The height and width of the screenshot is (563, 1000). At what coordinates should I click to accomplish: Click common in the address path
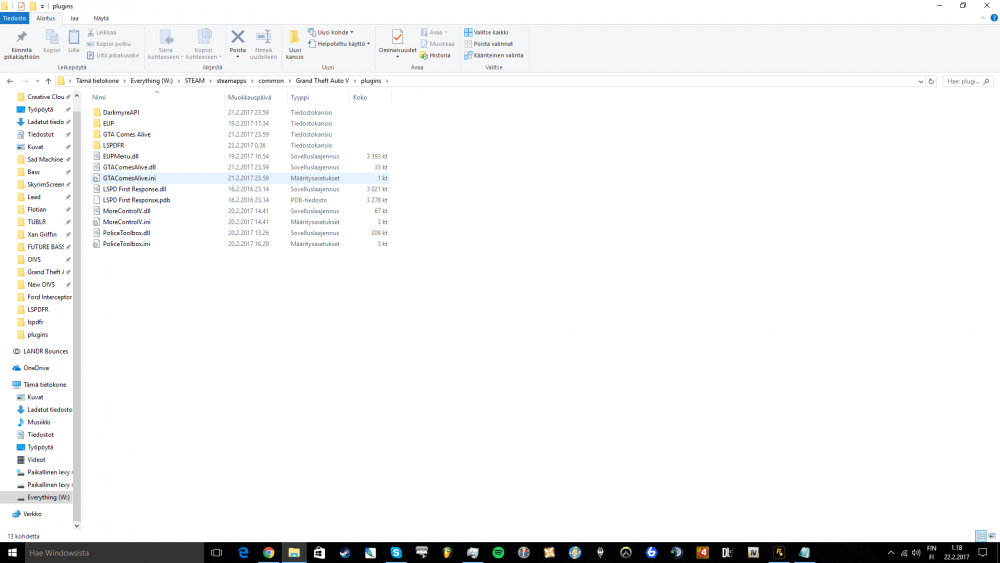(x=271, y=81)
